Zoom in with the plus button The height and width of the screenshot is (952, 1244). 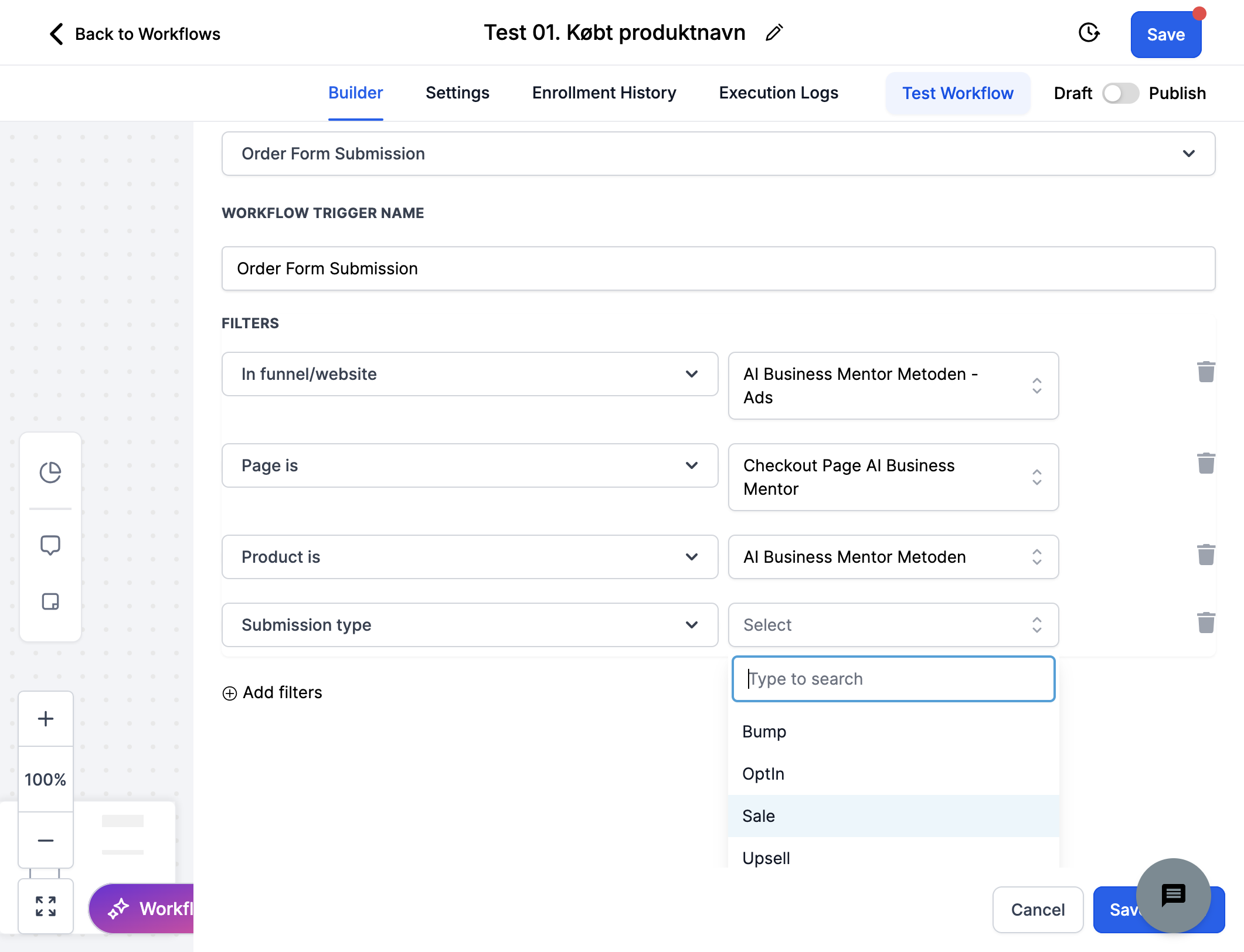46,719
